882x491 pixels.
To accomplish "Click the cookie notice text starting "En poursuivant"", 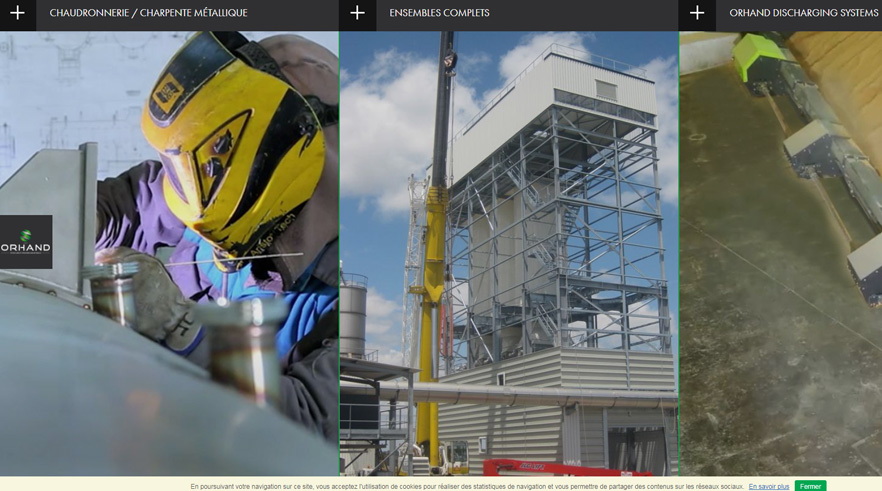I will tap(467, 487).
